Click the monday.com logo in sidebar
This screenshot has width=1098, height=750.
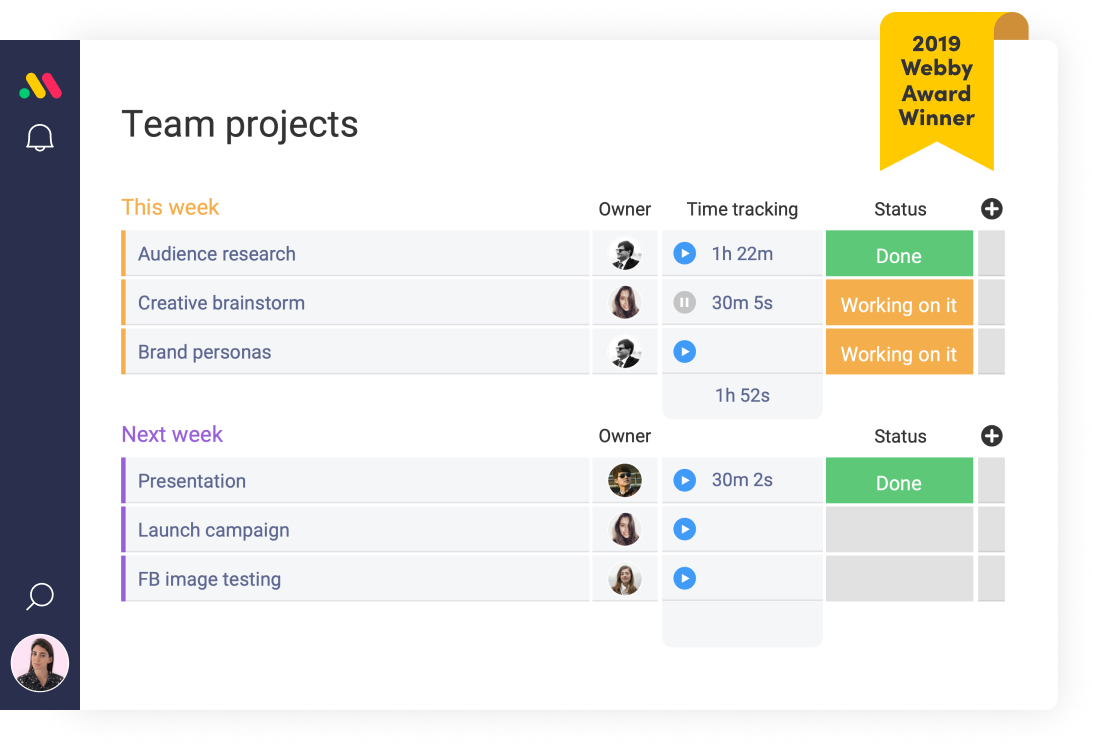pos(40,87)
